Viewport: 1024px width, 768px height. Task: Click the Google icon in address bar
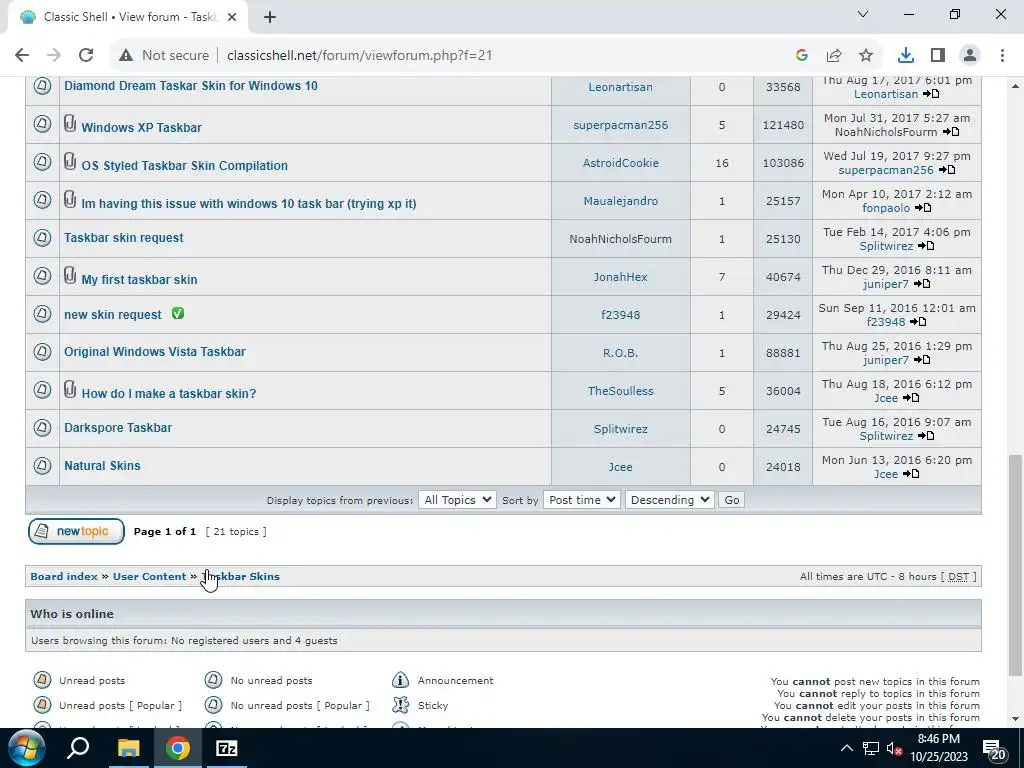[802, 56]
